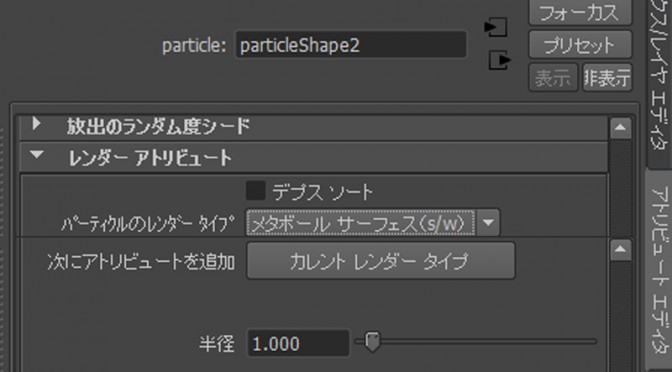The image size is (672, 372).
Task: Click the particle: label
Action: [x=194, y=45]
